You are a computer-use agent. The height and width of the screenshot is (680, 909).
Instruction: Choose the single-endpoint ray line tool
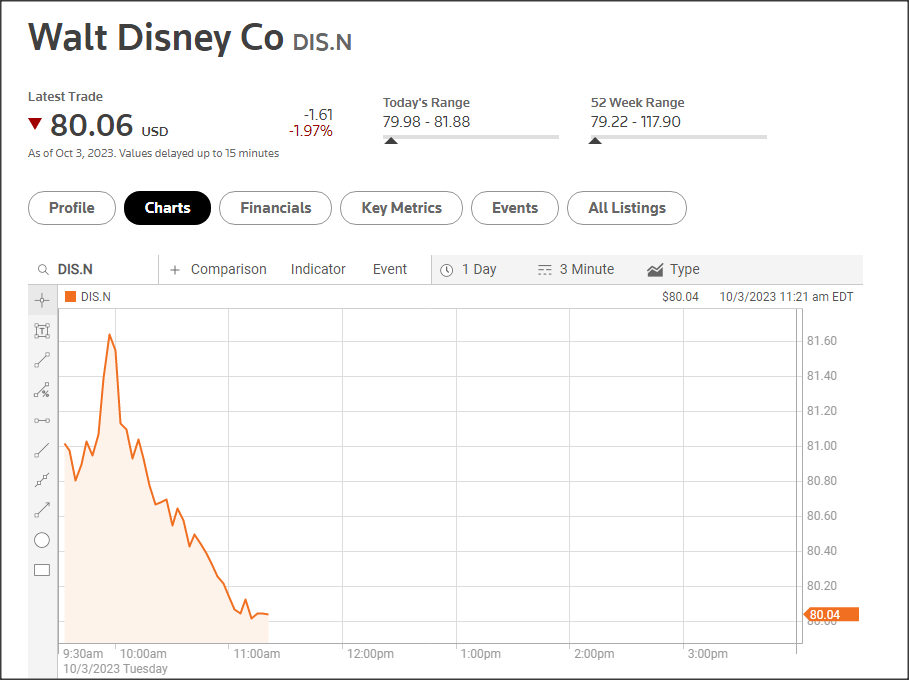tap(42, 450)
